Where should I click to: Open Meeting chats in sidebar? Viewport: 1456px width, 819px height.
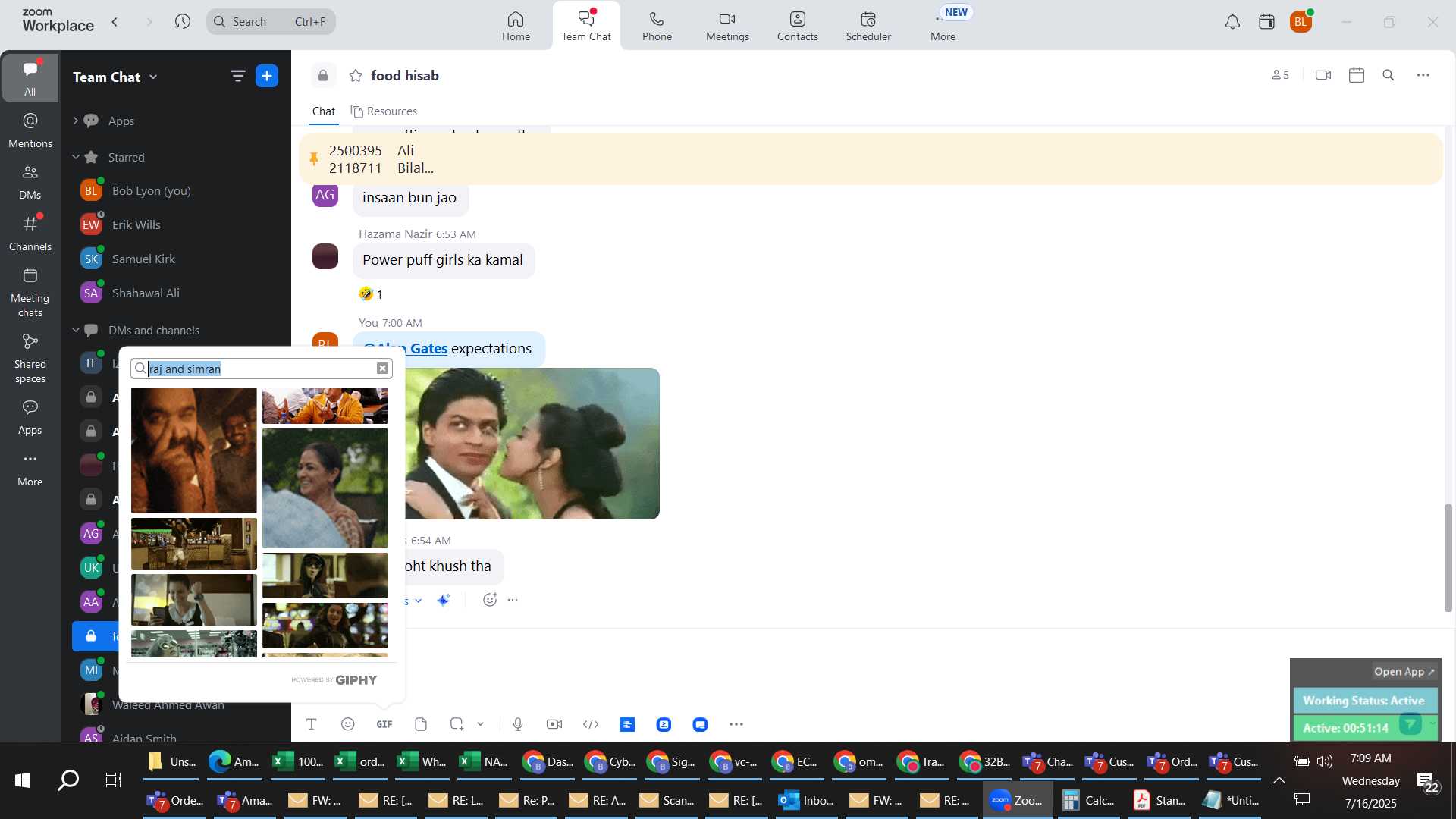pyautogui.click(x=30, y=293)
